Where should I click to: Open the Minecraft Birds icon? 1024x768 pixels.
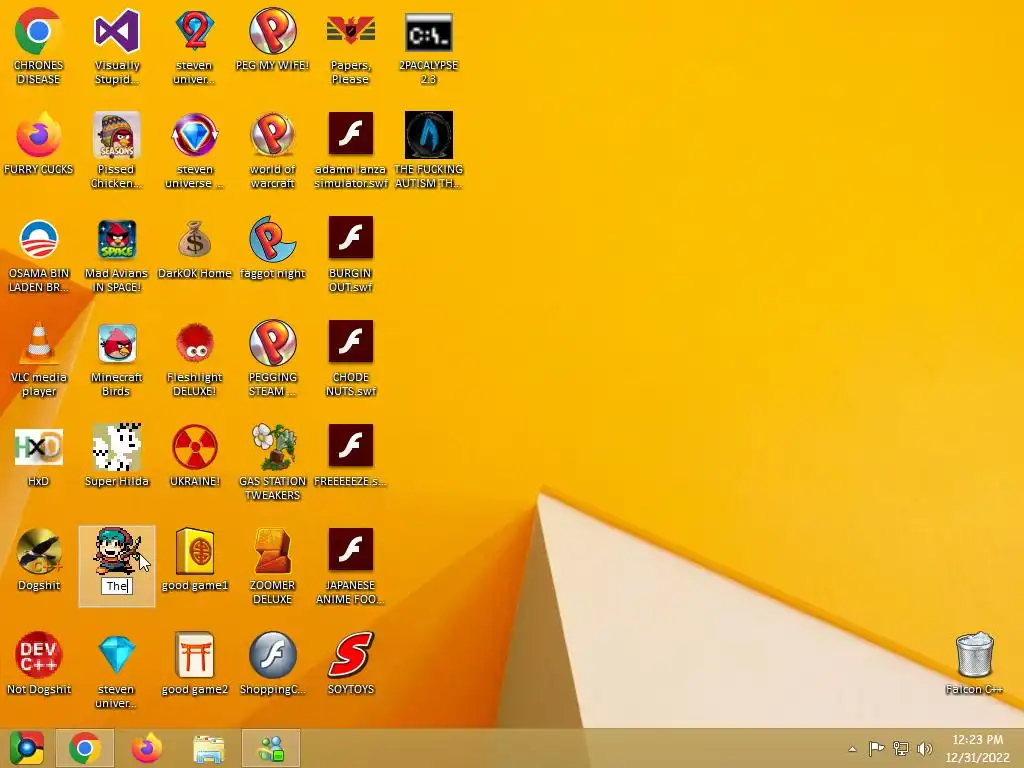pyautogui.click(x=117, y=343)
